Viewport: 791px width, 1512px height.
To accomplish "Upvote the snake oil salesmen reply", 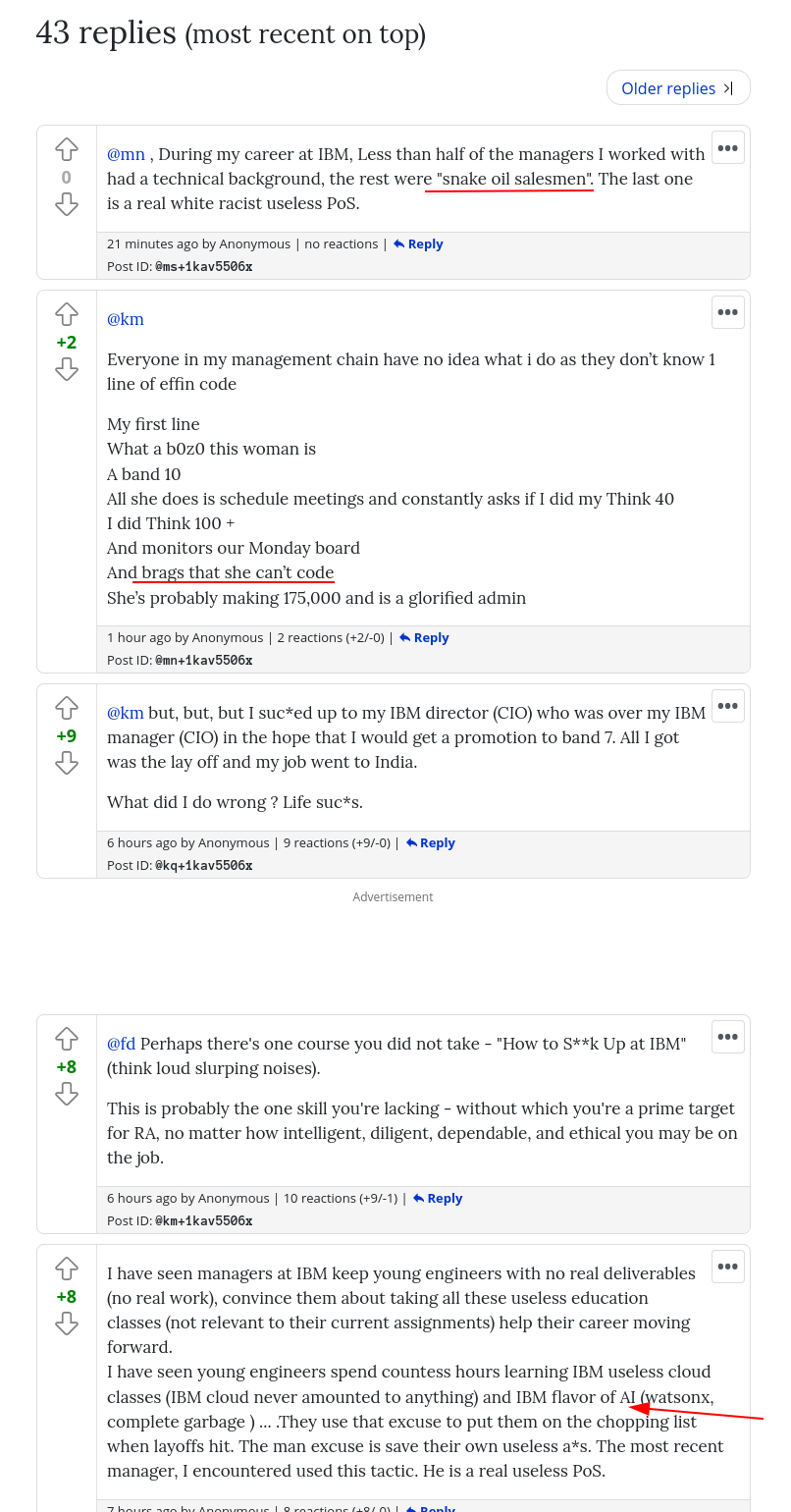I will point(67,149).
